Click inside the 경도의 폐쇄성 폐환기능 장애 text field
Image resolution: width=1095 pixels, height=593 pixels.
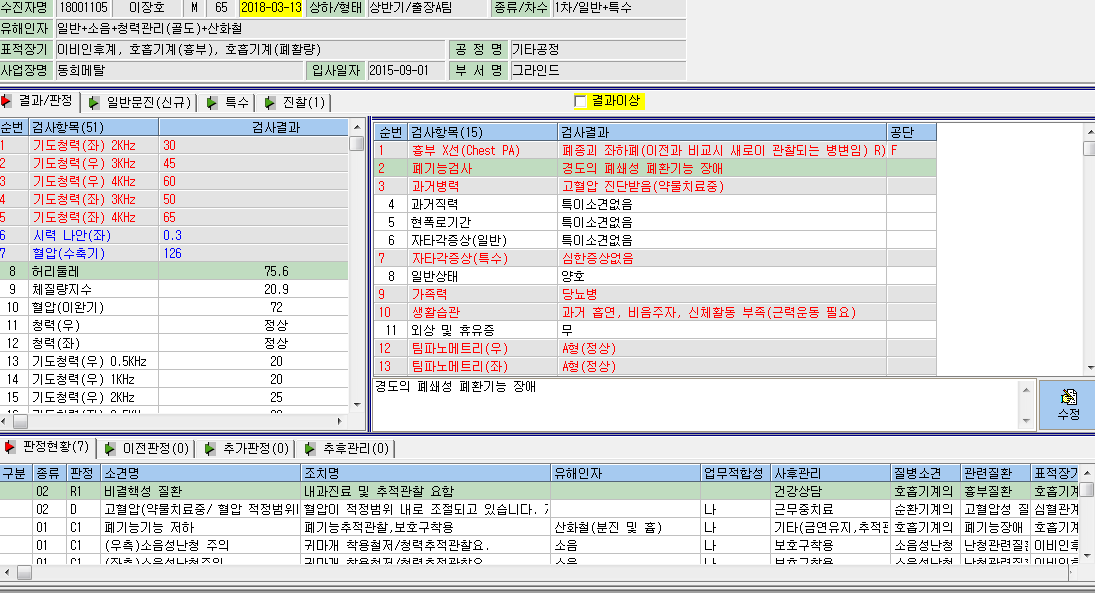tap(696, 404)
